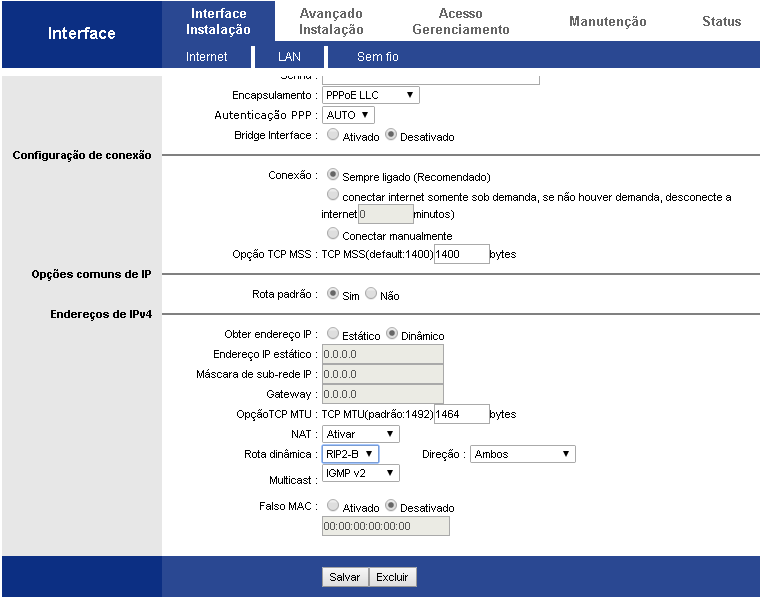Switch to Avançado Instalação tab

coord(331,21)
